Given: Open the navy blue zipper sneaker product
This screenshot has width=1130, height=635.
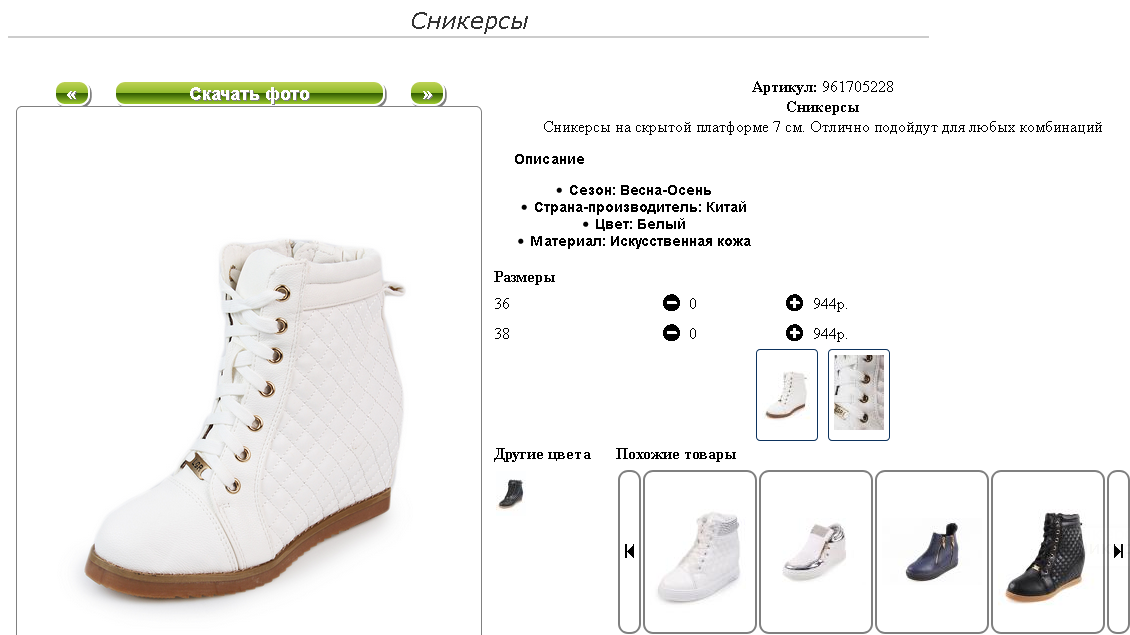Looking at the screenshot, I should pyautogui.click(x=931, y=551).
